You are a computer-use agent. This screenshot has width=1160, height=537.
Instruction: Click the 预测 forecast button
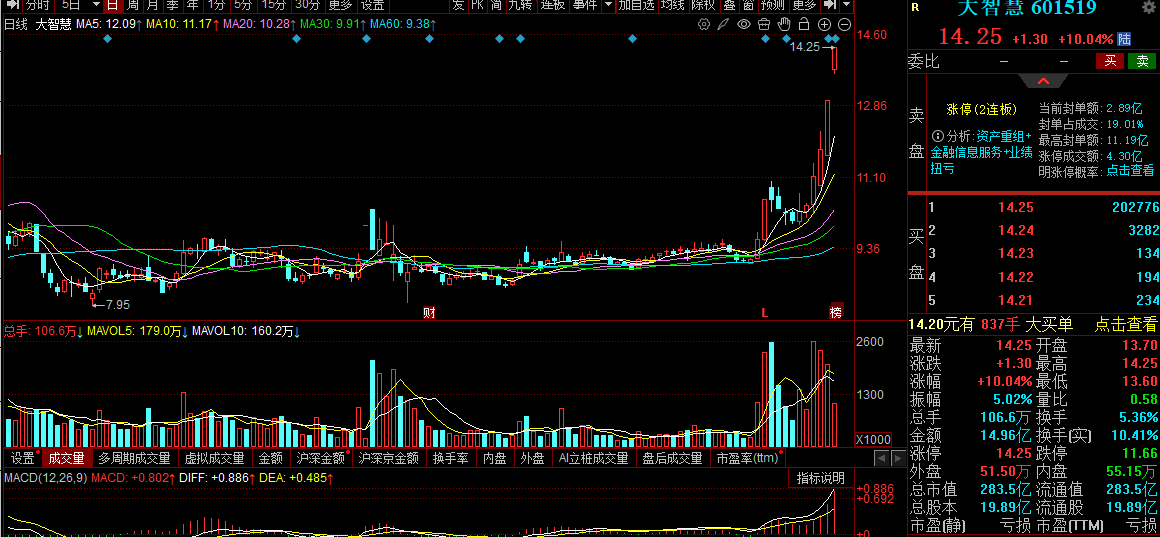(x=772, y=4)
